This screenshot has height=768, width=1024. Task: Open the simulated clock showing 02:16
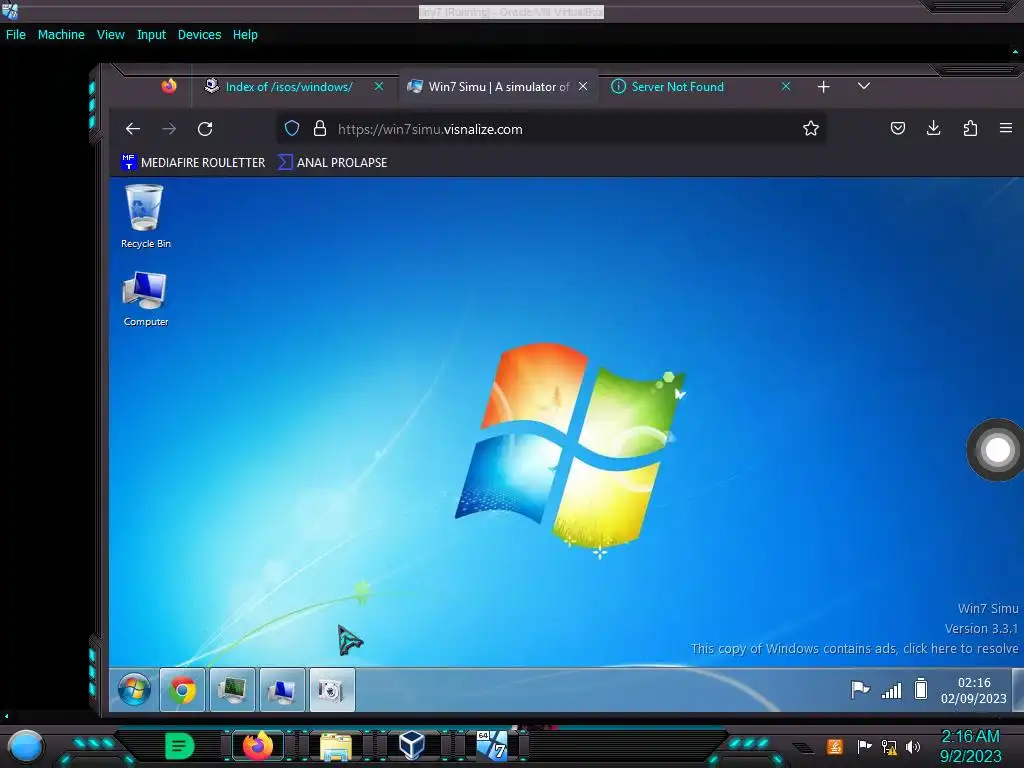(973, 690)
